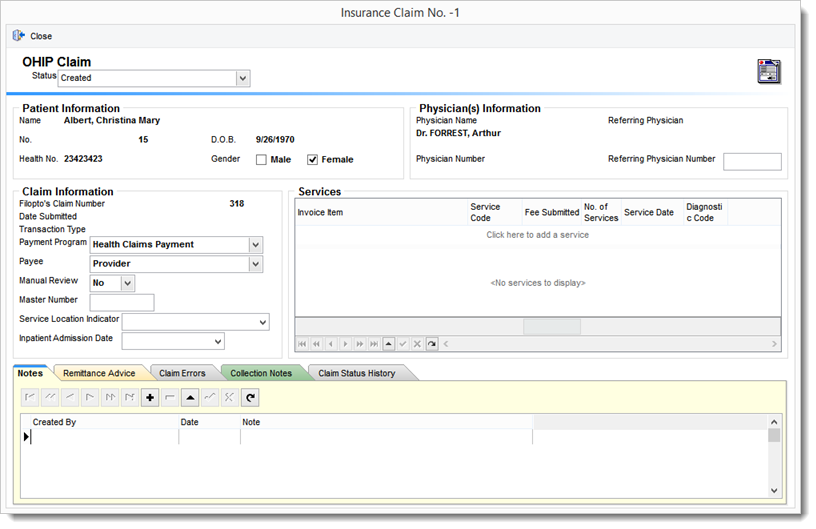The height and width of the screenshot is (529, 816).
Task: Click post checkmark in Services navigator
Action: (x=403, y=344)
